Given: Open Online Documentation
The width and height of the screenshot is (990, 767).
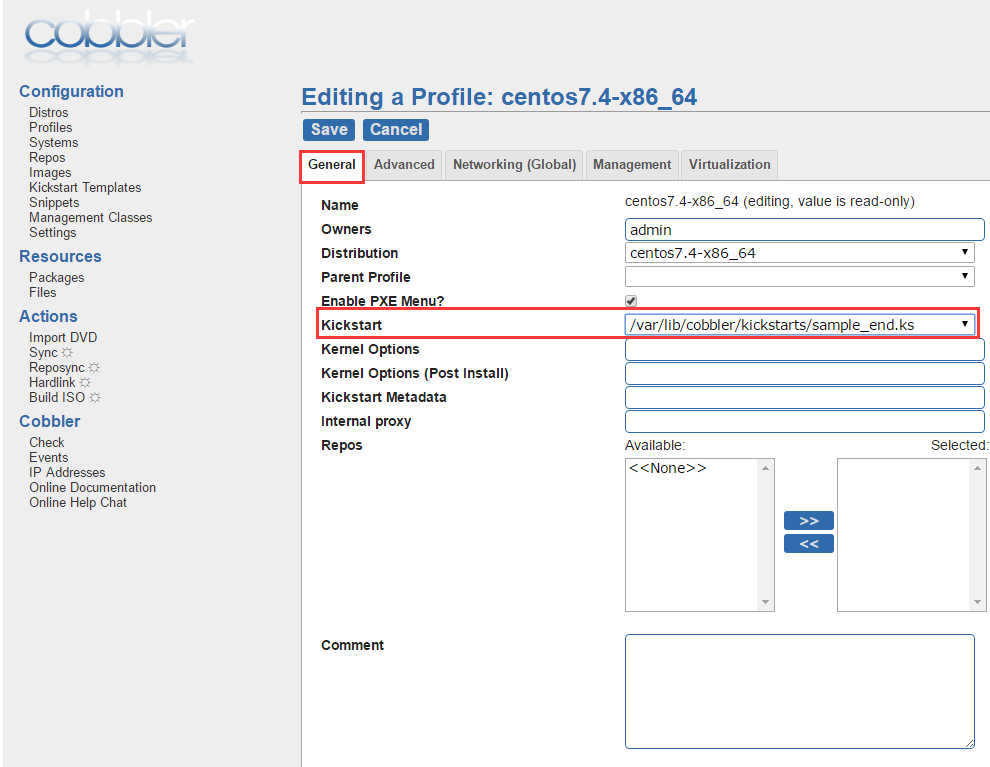Looking at the screenshot, I should pyautogui.click(x=92, y=488).
